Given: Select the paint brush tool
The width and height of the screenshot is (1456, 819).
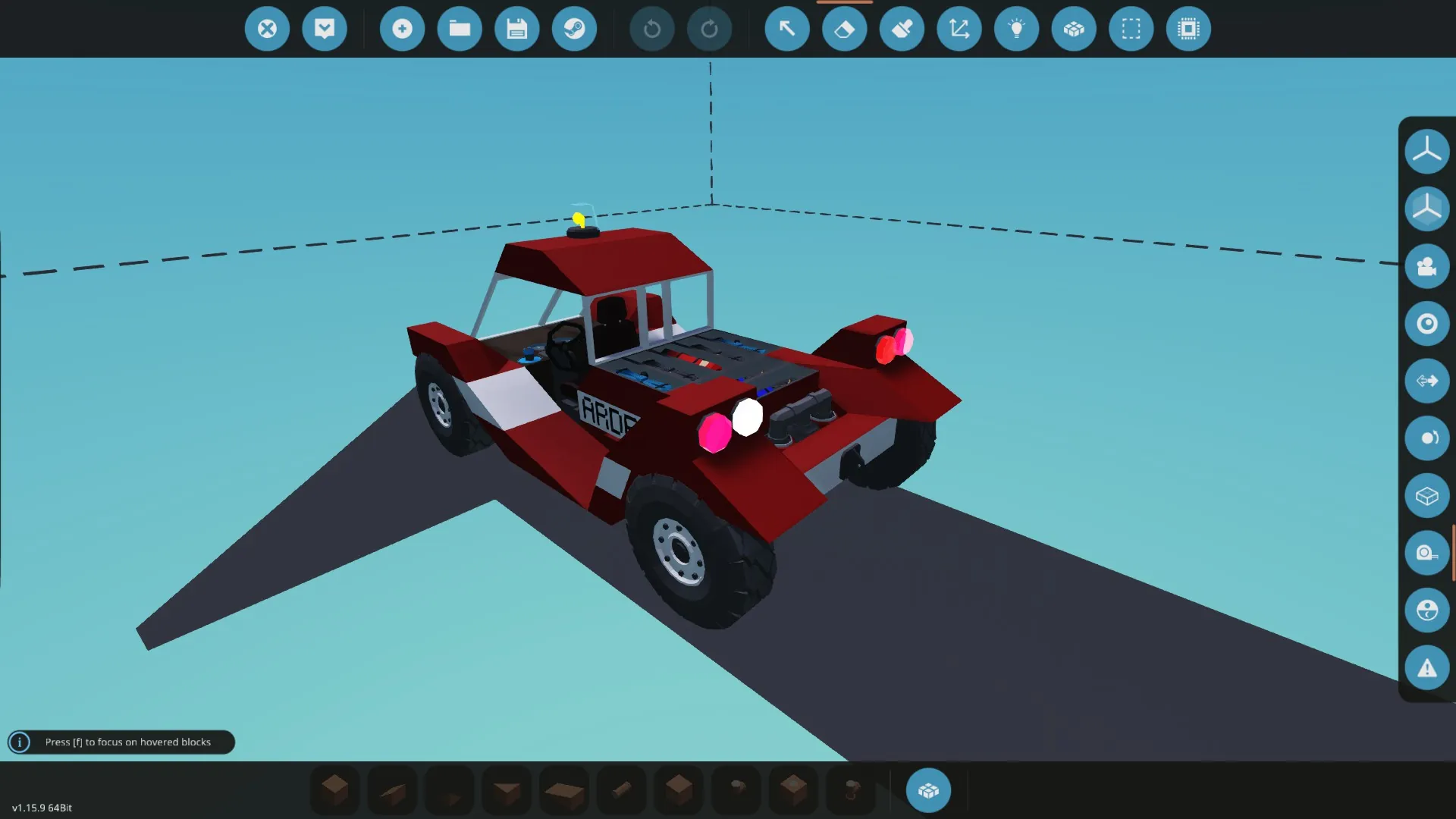Looking at the screenshot, I should pos(902,29).
